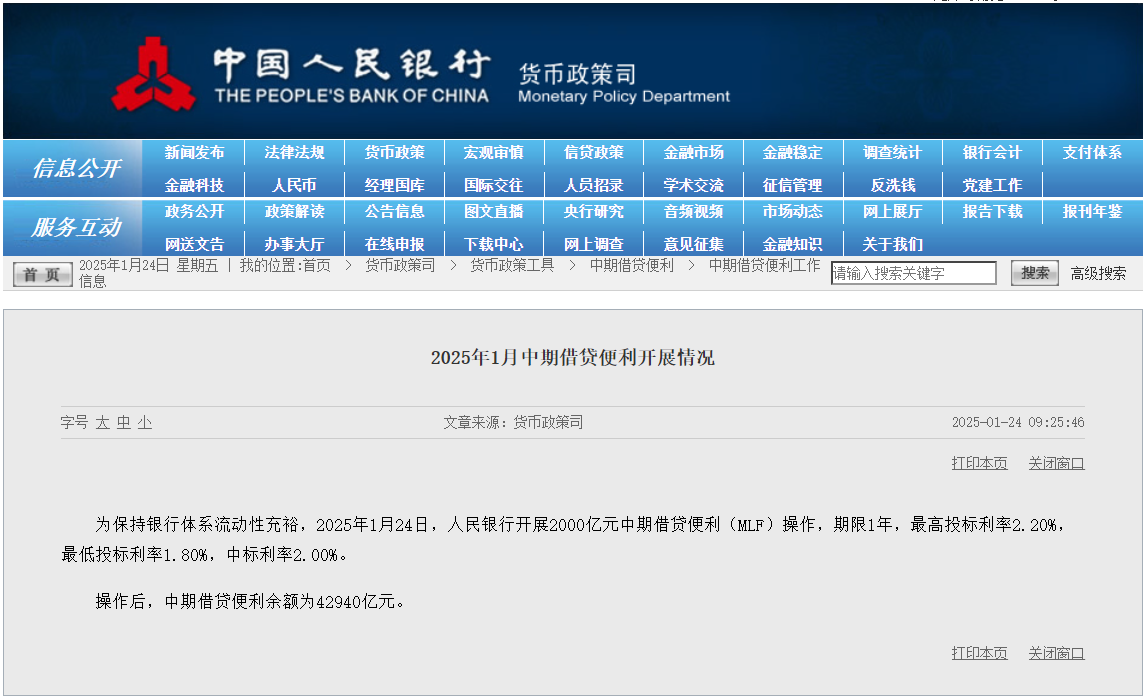1145x698 pixels.
Task: Open 反洗钱 page
Action: click(x=892, y=185)
